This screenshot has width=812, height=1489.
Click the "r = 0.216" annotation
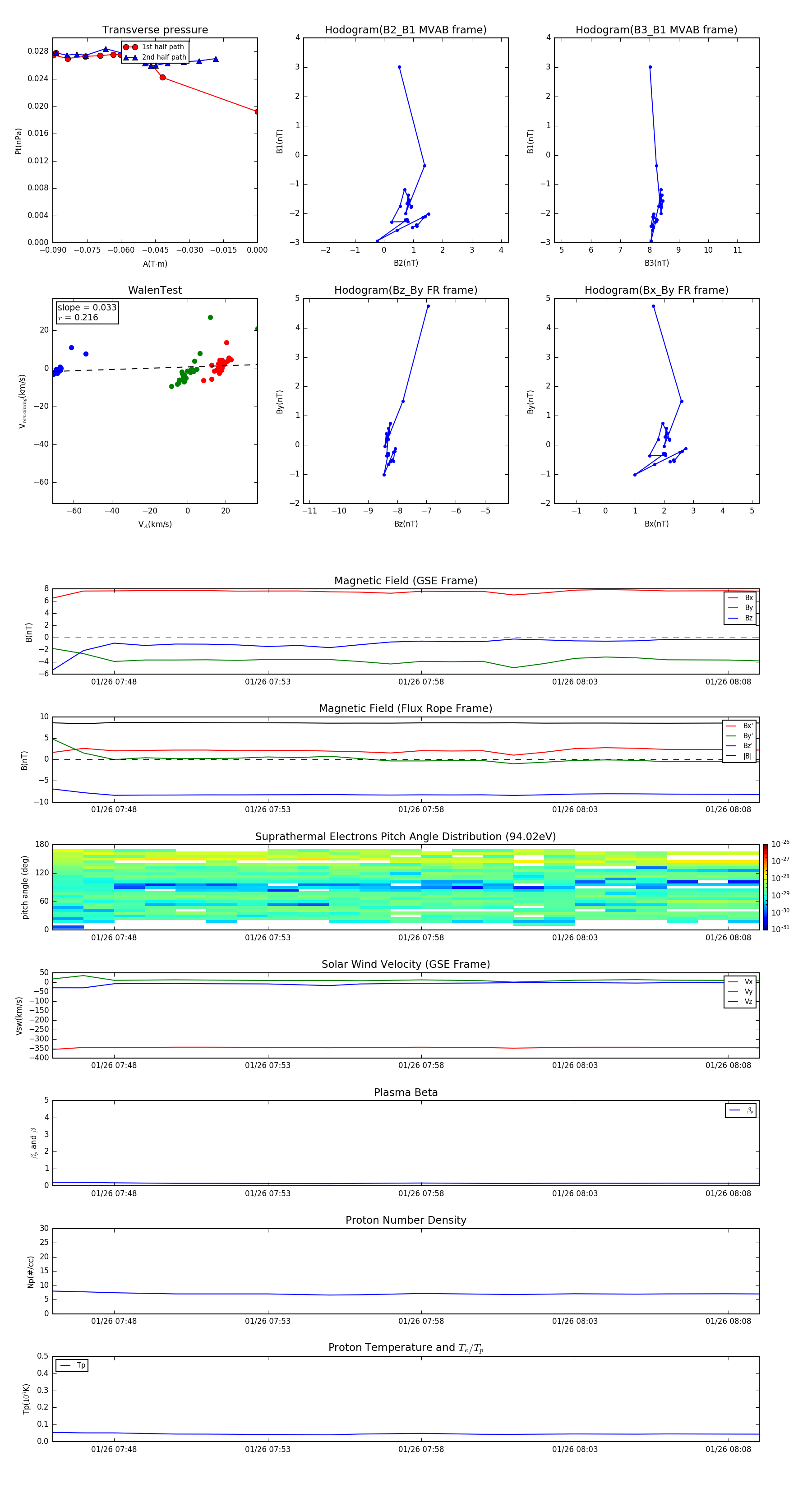78,317
